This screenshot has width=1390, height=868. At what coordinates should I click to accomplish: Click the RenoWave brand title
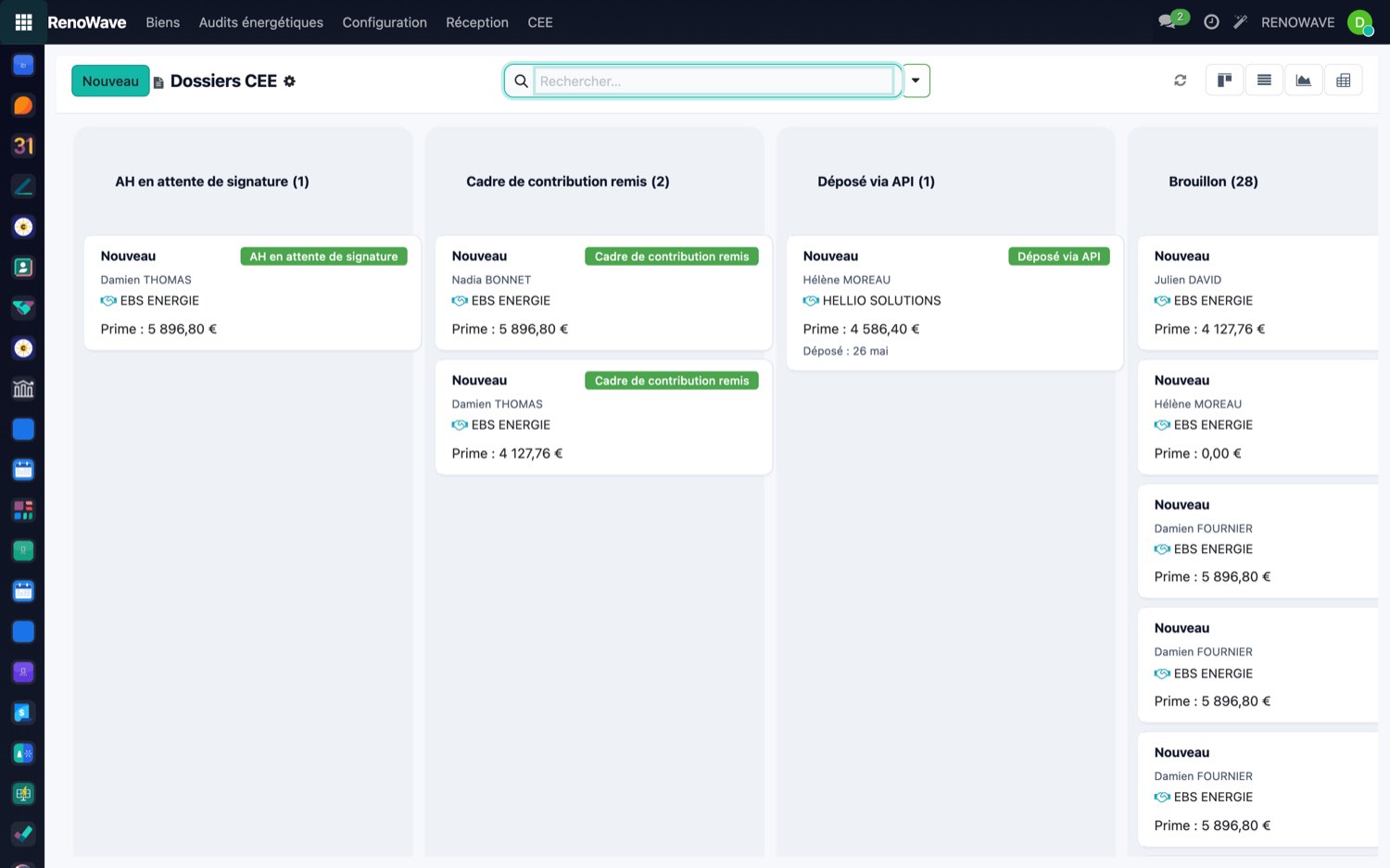click(87, 22)
